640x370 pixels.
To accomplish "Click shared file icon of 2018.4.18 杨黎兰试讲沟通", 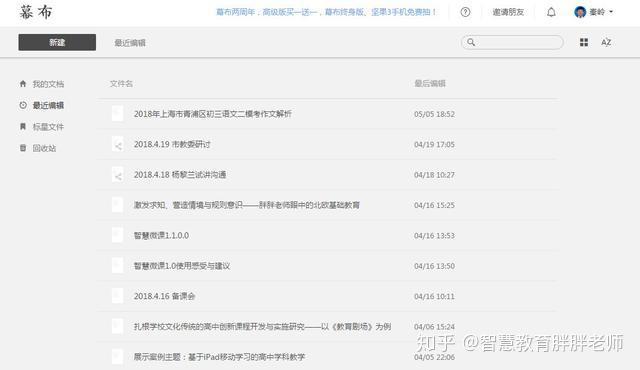I will click(x=118, y=174).
